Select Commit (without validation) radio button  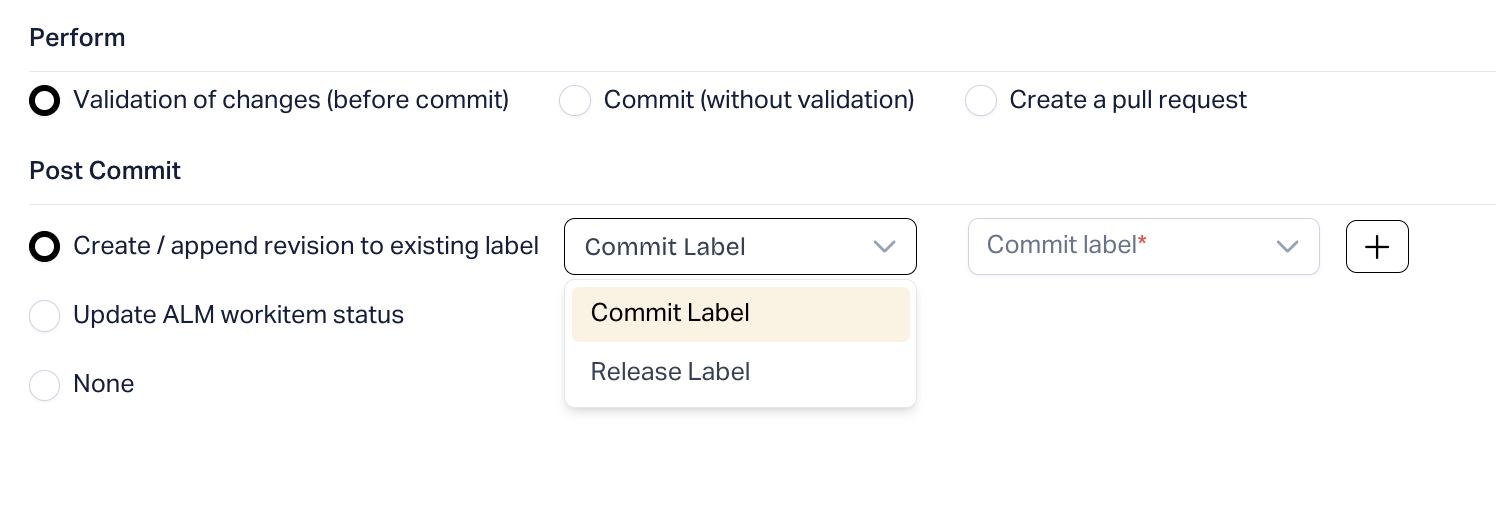[575, 101]
